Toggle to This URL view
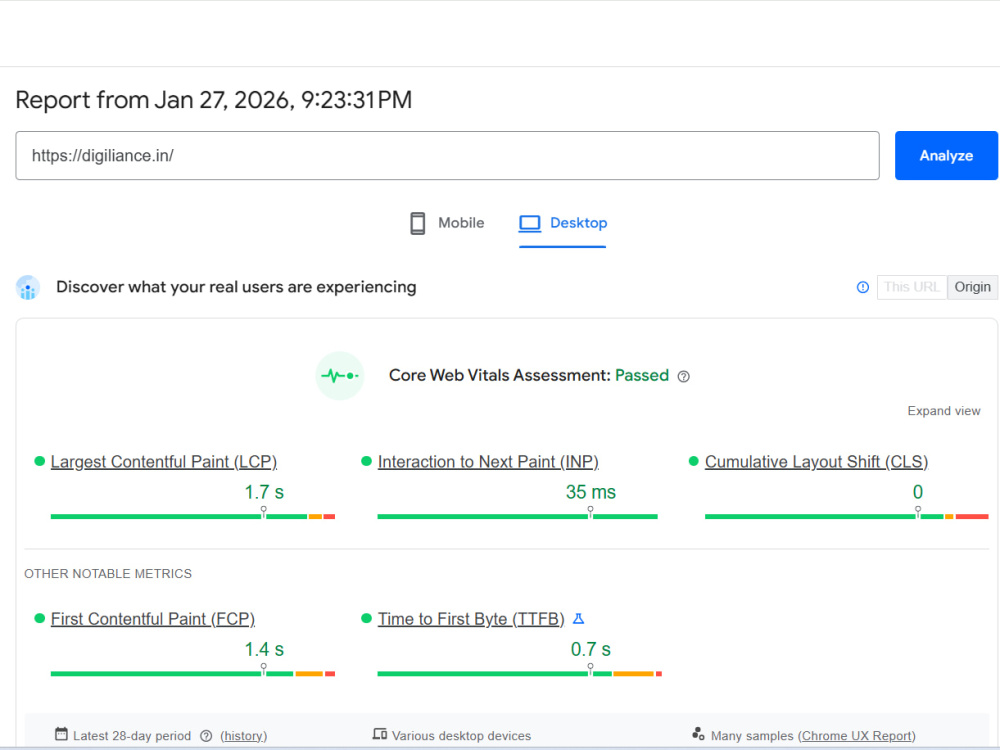Screen dimensions: 1000x750 [x=911, y=287]
